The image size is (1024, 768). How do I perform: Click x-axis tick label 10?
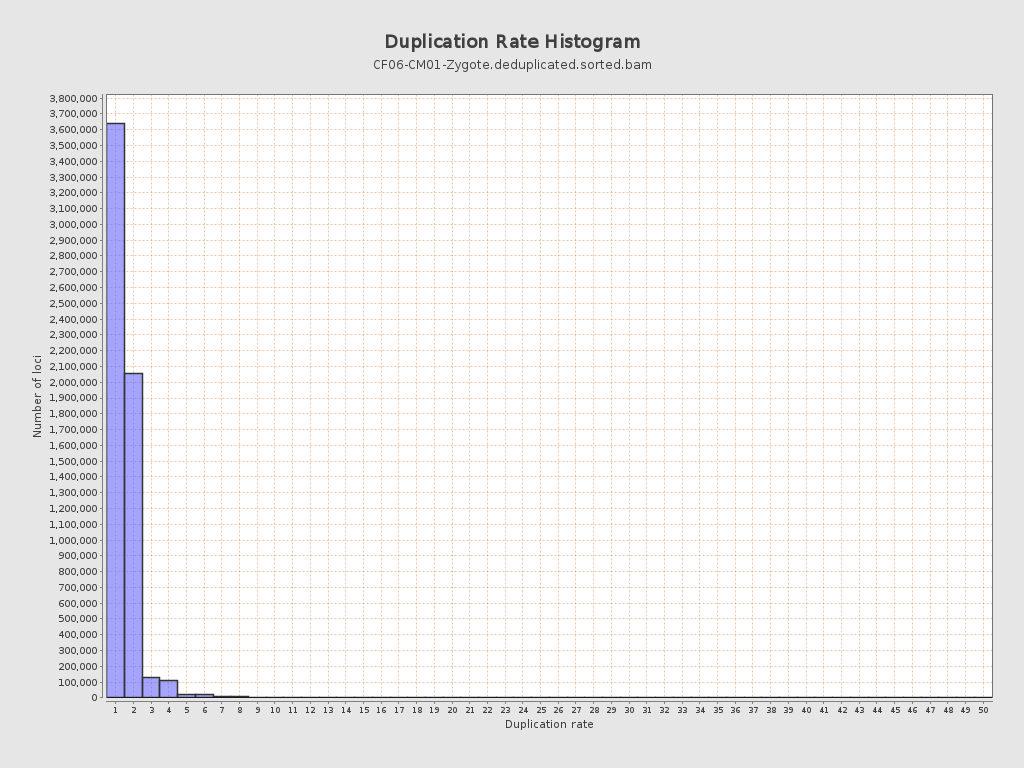[275, 710]
